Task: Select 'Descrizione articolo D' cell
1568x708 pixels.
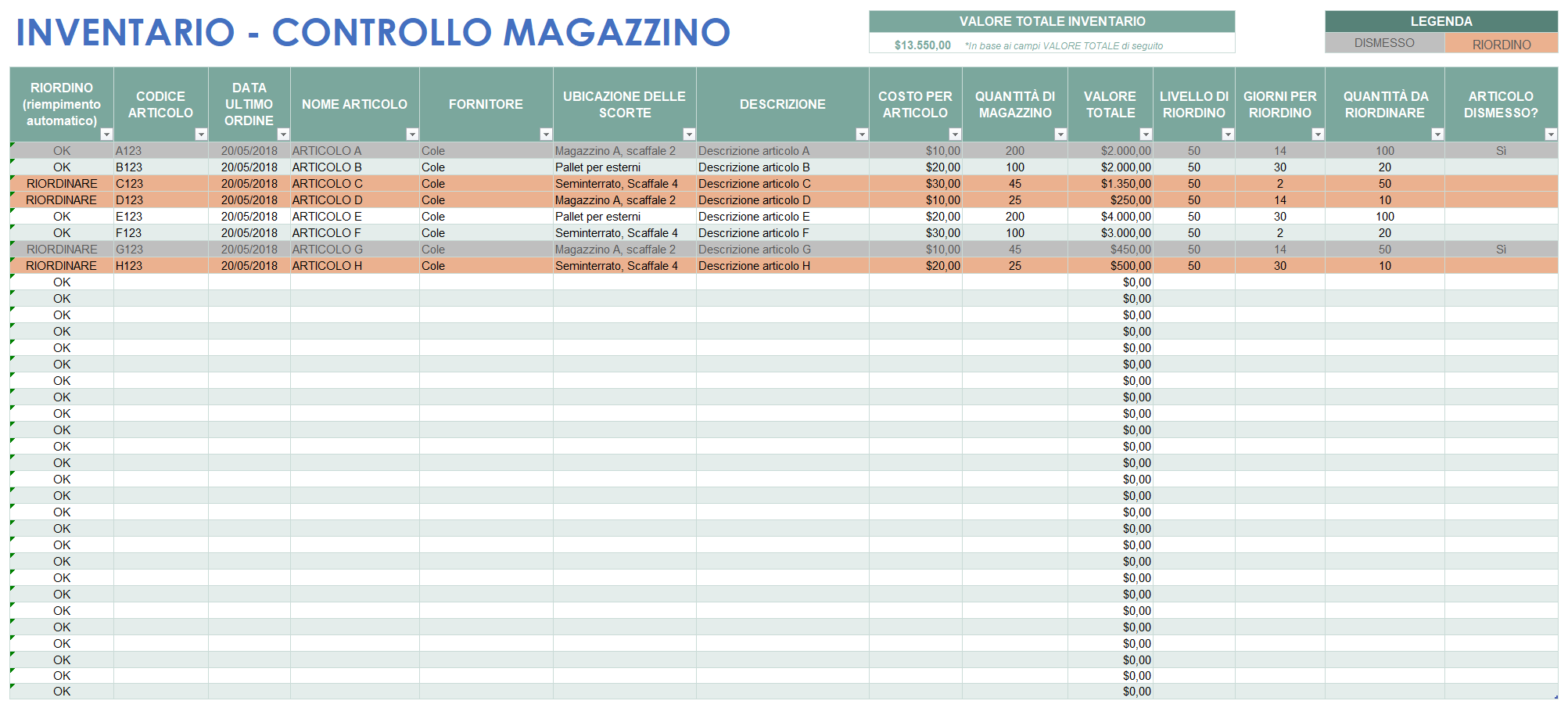Action: point(782,199)
